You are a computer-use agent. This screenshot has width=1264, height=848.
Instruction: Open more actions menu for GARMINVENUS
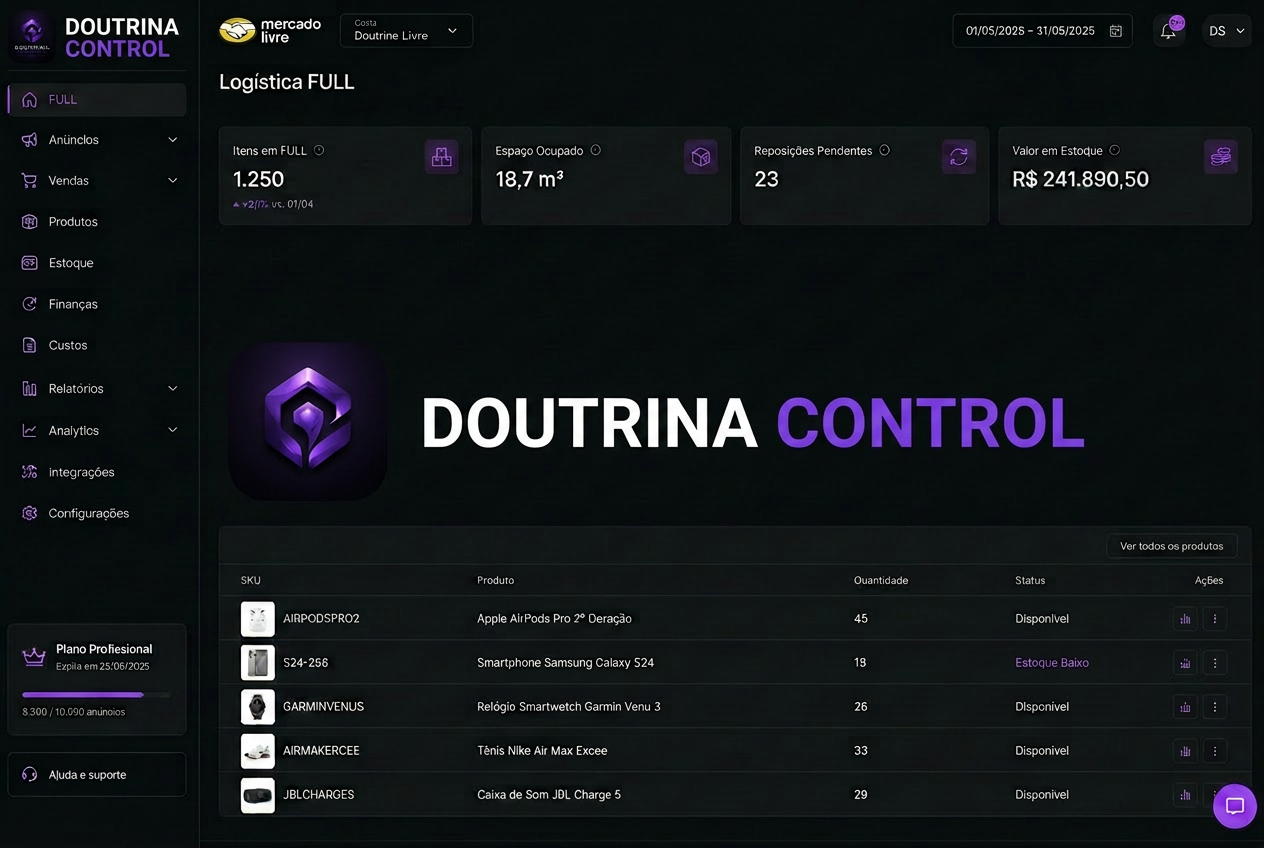coord(1215,707)
